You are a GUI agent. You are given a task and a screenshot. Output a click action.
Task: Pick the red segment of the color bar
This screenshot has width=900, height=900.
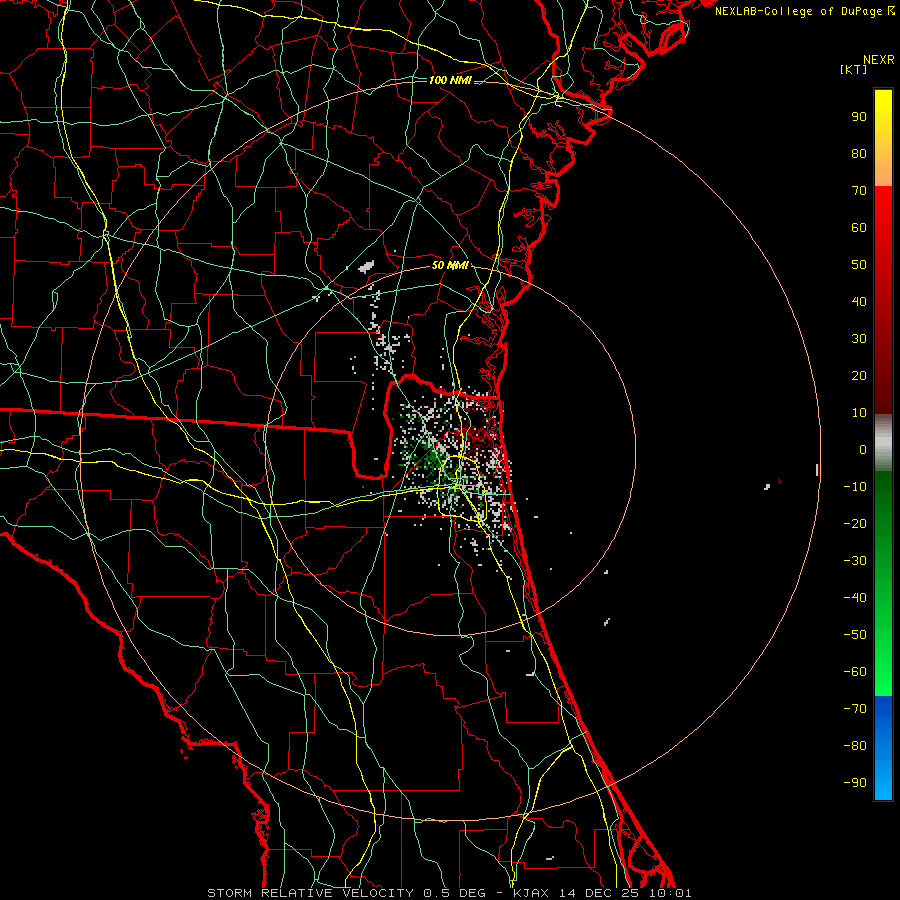(x=883, y=300)
